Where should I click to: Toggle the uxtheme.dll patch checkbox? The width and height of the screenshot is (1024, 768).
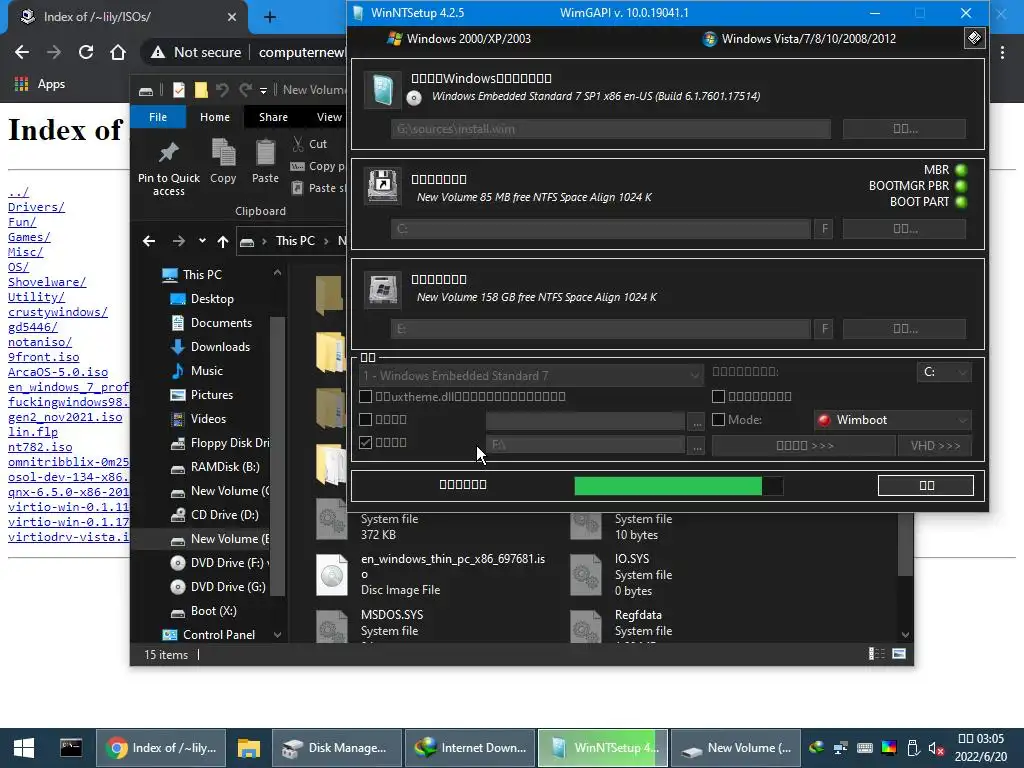coord(366,396)
